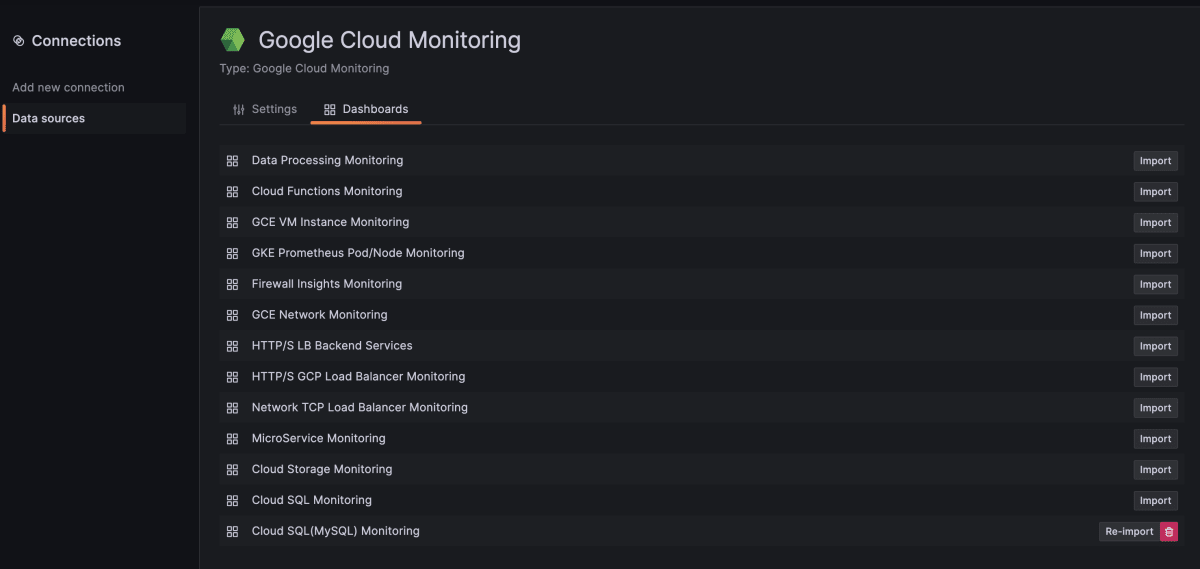This screenshot has height=569, width=1200.
Task: Click dashboard icon for Cloud Functions Monitoring
Action: coord(232,192)
